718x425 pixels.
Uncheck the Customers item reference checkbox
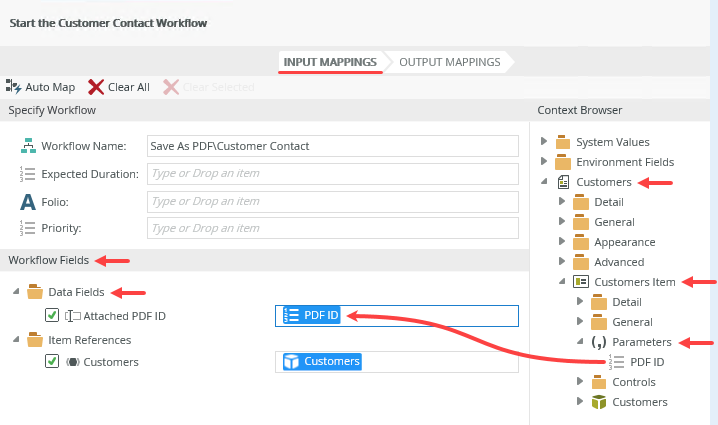pos(52,362)
